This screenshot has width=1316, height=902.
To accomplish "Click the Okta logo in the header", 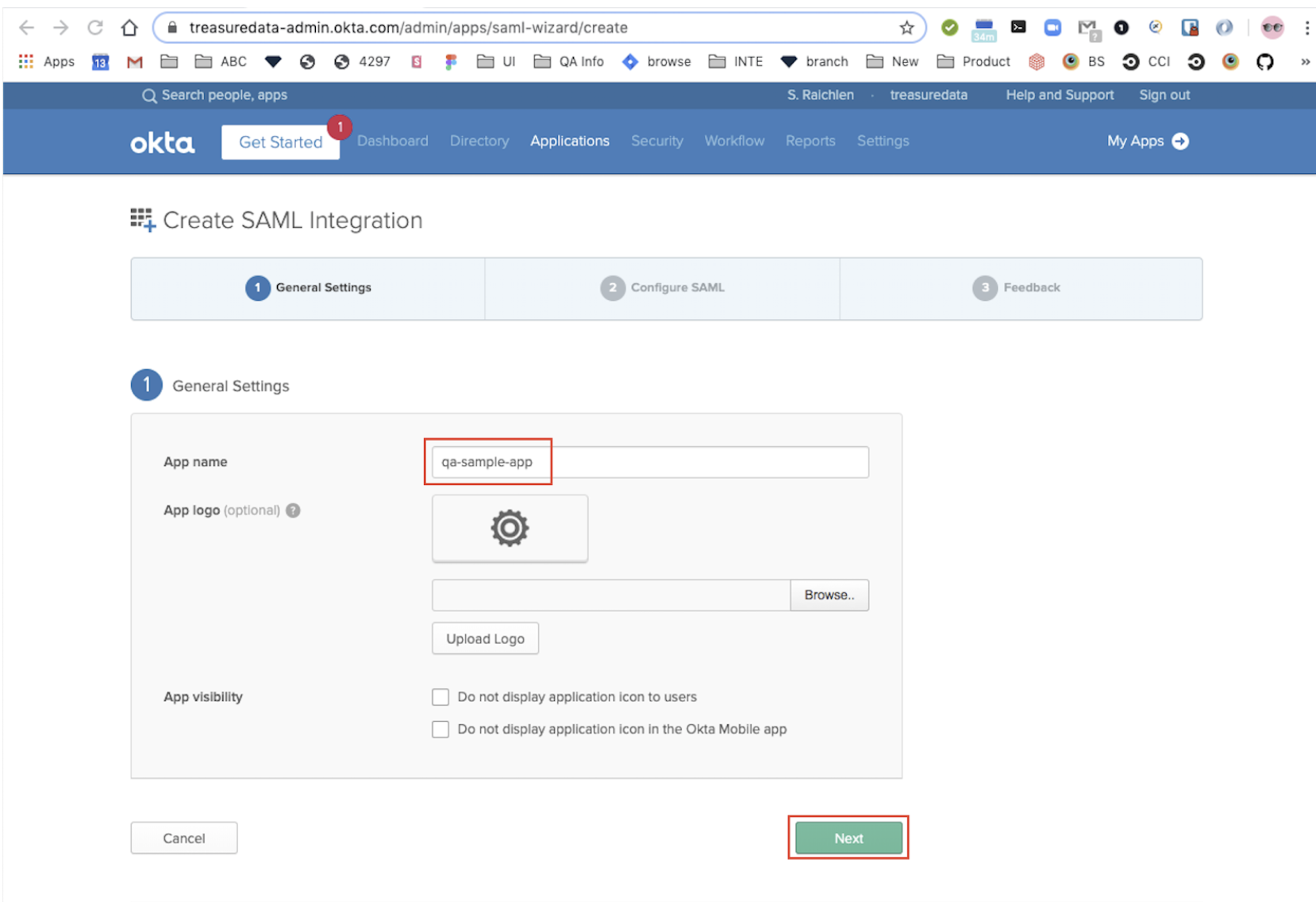I will tap(162, 143).
